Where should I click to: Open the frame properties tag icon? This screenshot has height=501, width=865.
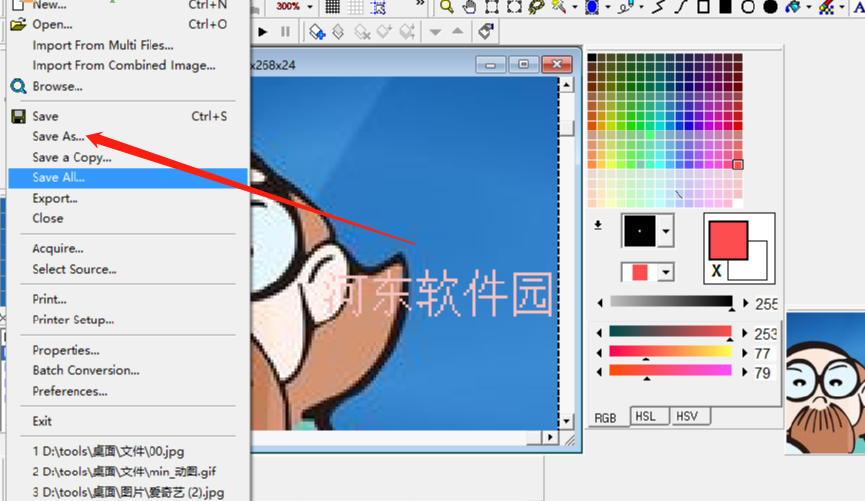485,31
